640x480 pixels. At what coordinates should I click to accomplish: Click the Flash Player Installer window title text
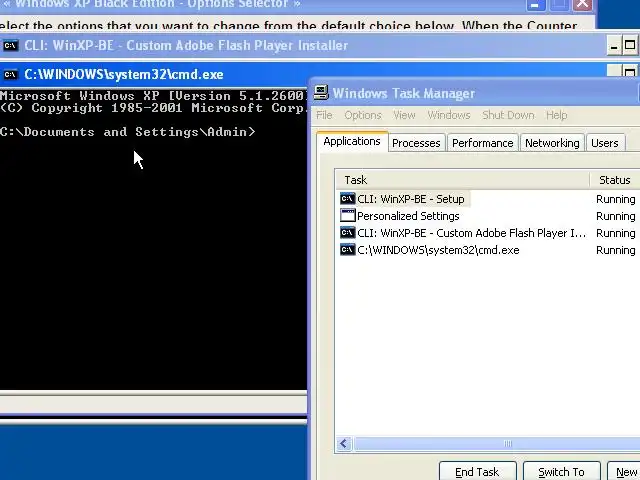point(186,45)
